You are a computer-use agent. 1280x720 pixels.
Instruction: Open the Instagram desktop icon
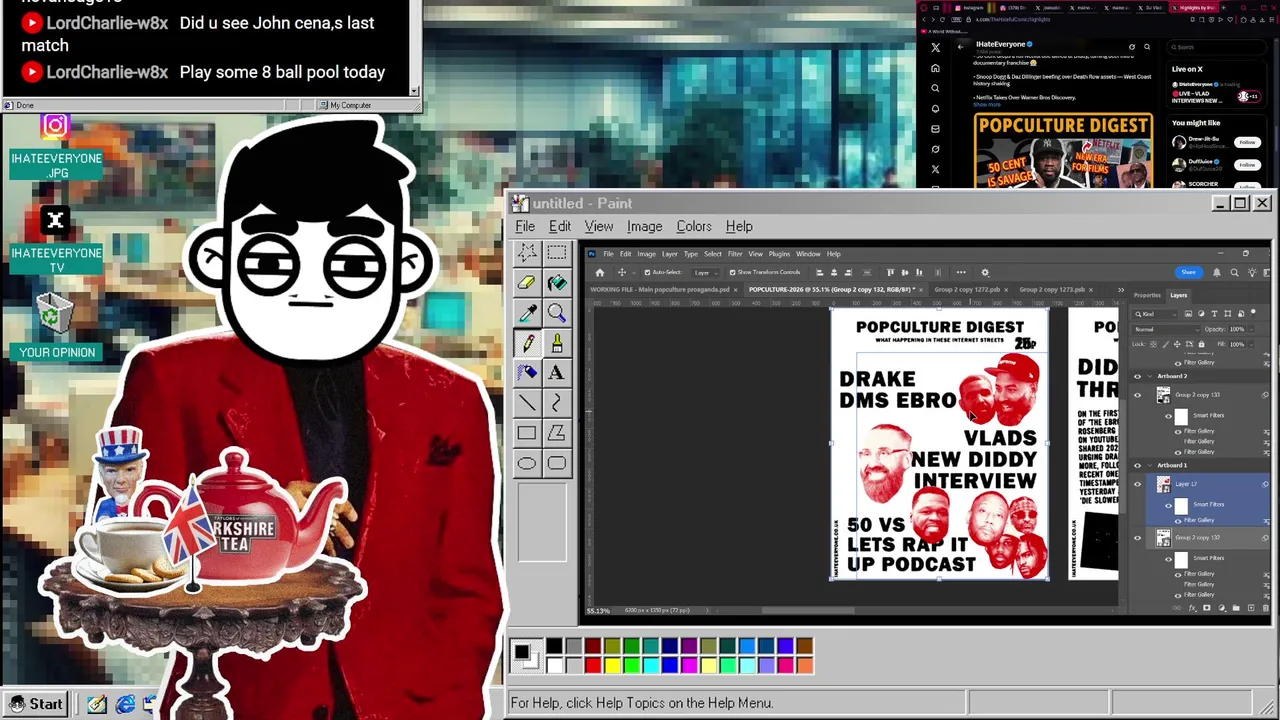55,126
